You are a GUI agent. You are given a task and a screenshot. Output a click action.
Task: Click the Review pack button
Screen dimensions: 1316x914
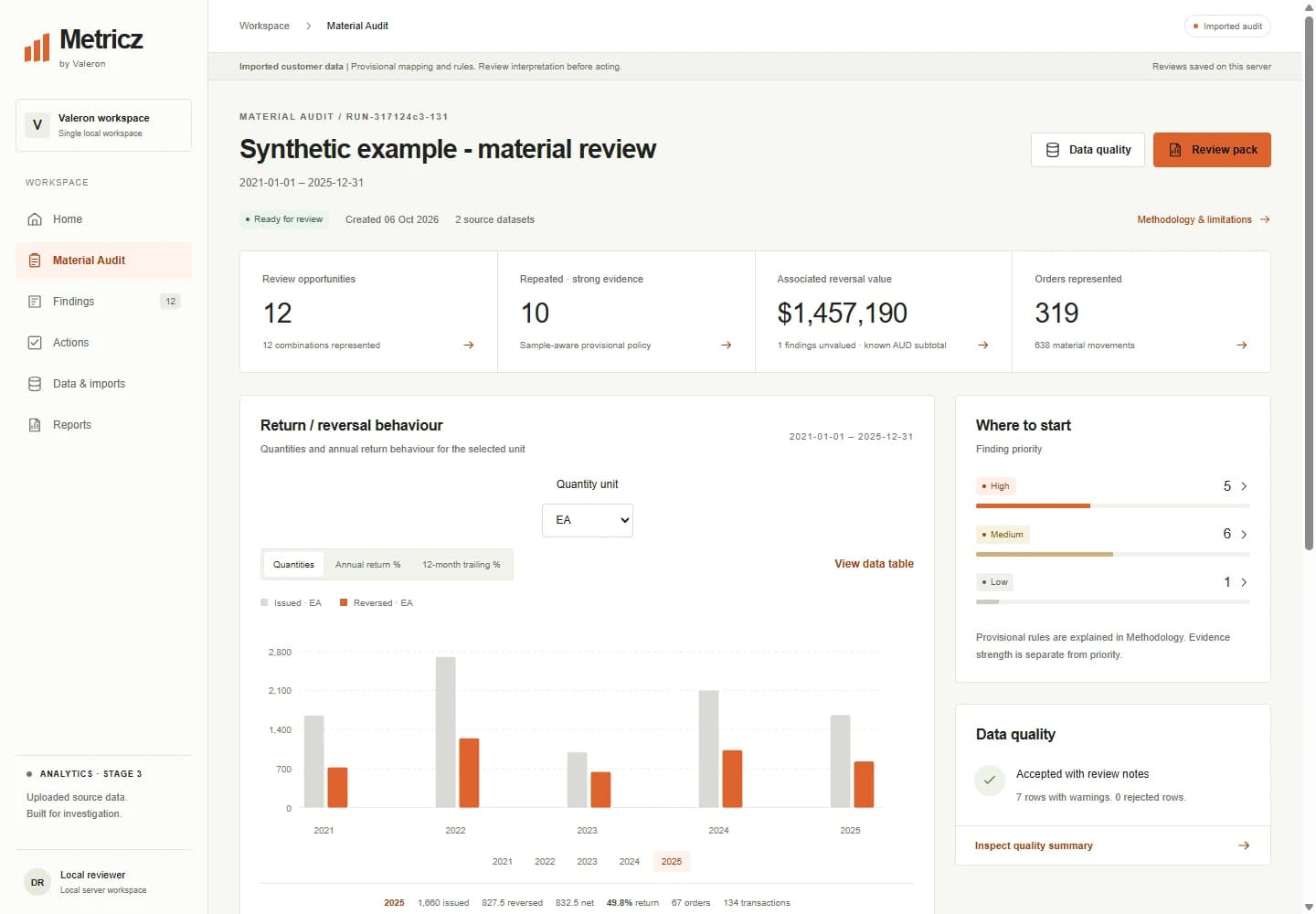pos(1212,150)
